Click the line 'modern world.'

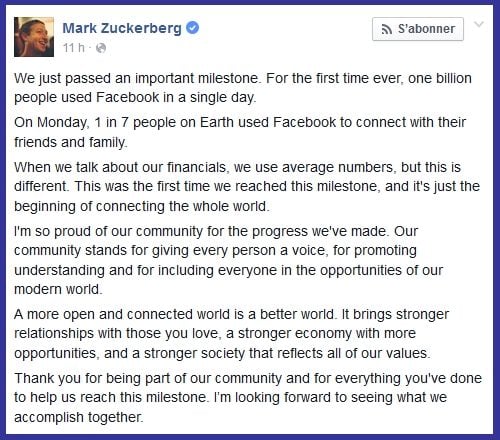click(58, 289)
